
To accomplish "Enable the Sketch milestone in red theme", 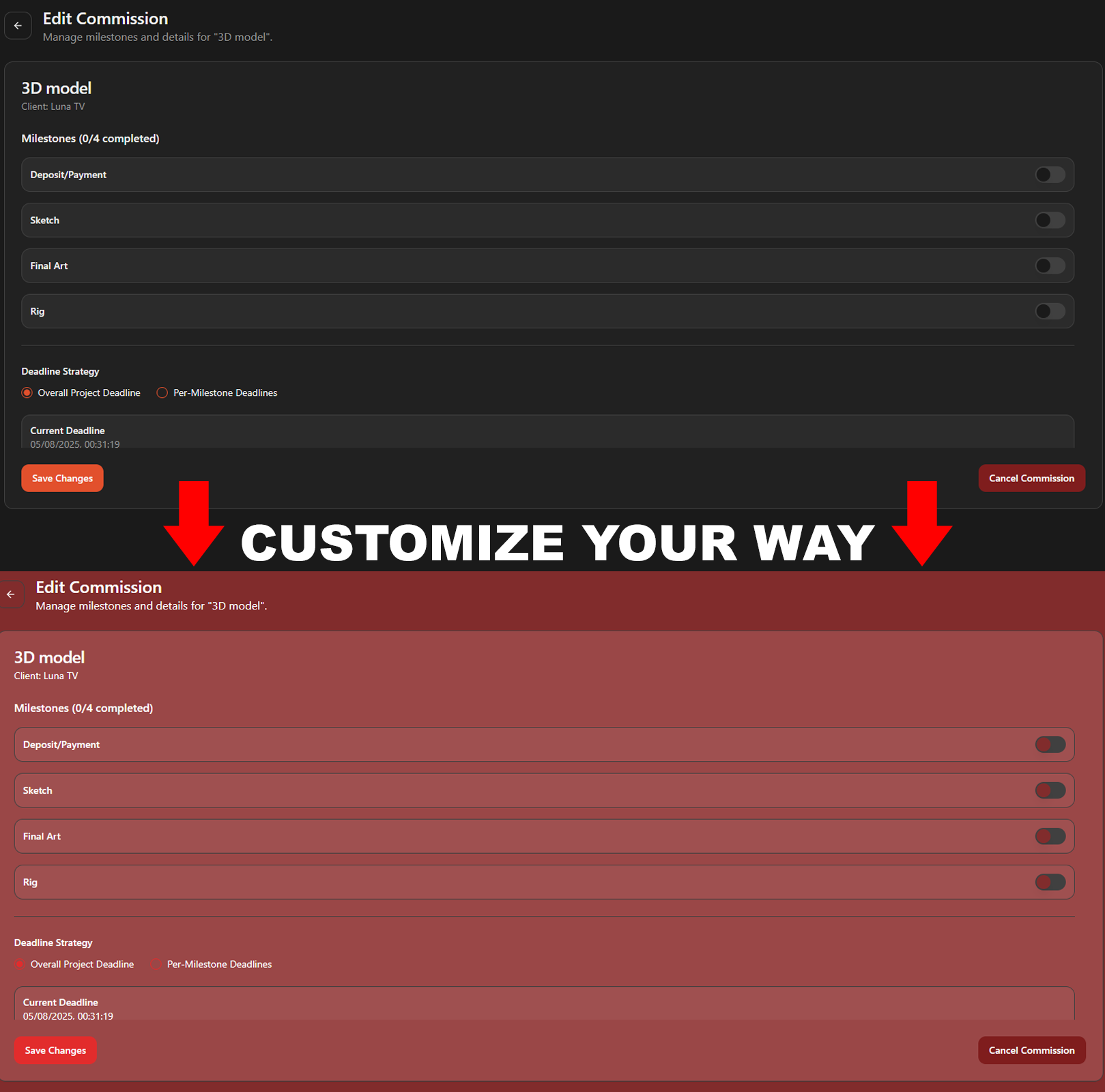I will point(1050,790).
